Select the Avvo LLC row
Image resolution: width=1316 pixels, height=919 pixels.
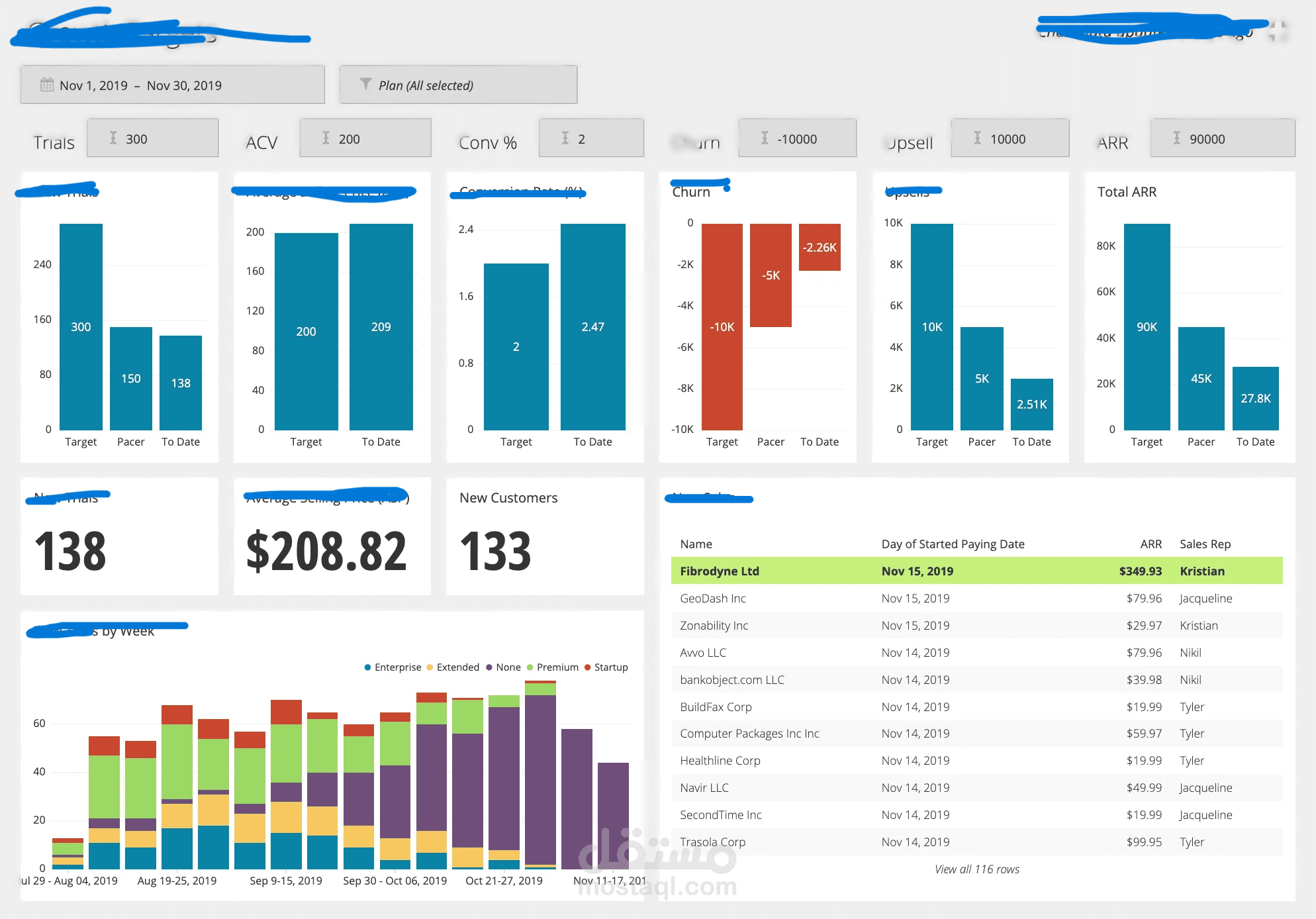point(977,653)
